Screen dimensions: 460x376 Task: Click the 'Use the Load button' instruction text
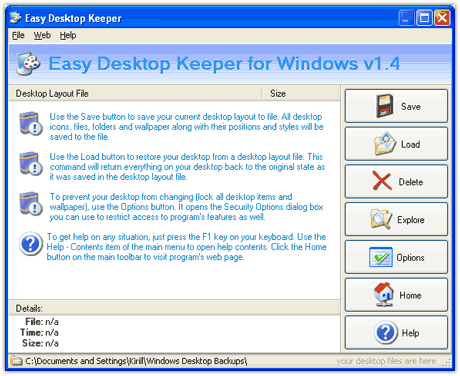(187, 167)
